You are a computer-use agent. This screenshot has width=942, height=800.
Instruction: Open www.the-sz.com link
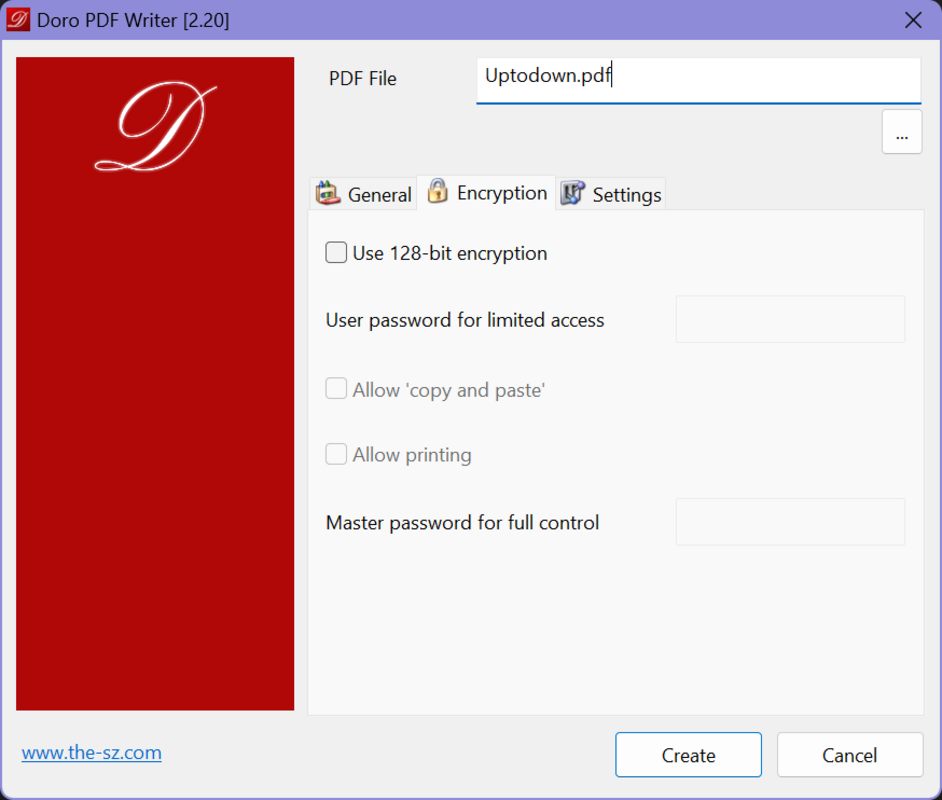click(92, 753)
